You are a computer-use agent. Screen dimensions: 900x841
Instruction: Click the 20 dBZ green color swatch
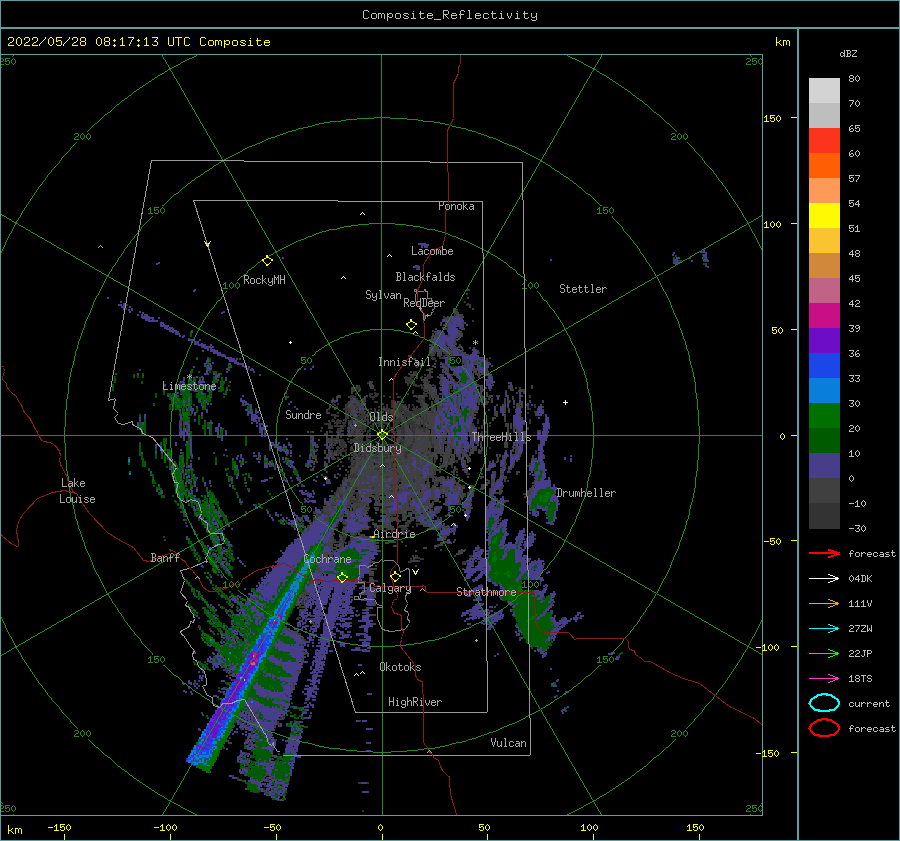tap(824, 416)
